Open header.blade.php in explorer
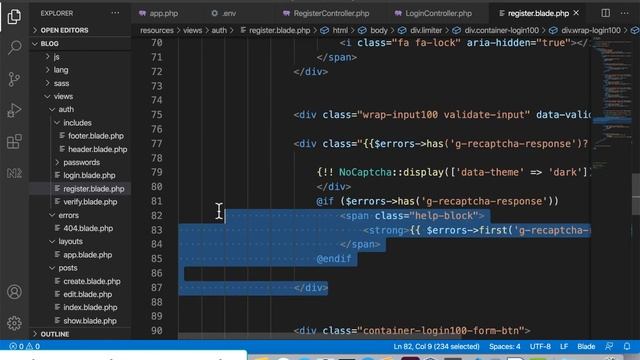Image resolution: width=640 pixels, height=360 pixels. coord(97,149)
